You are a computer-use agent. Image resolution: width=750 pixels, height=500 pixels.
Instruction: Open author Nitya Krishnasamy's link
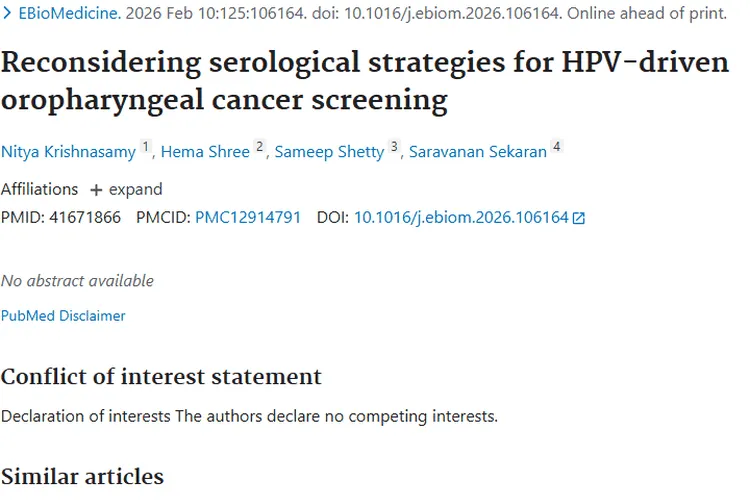(68, 152)
